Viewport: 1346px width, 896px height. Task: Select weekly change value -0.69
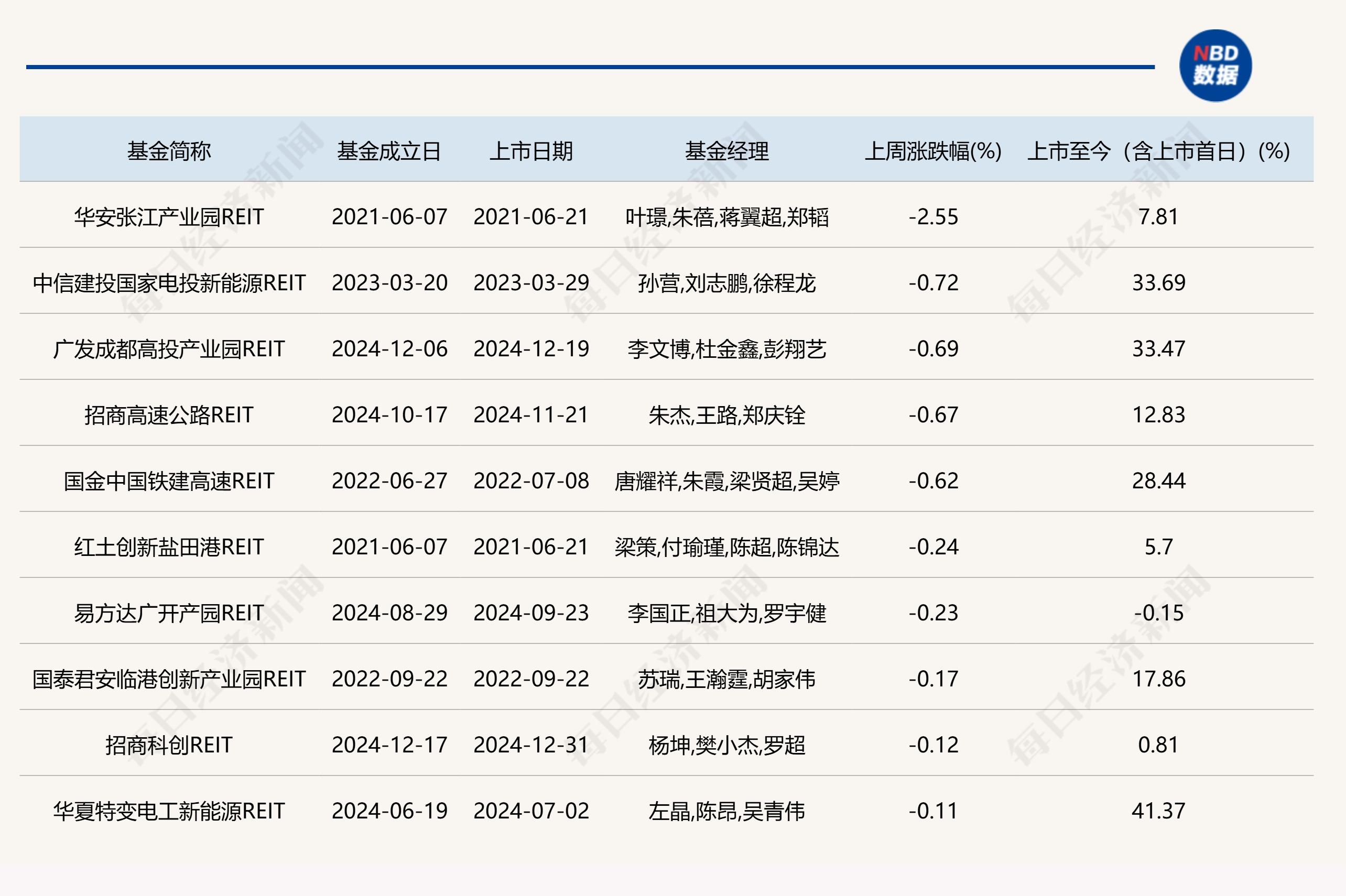click(x=933, y=349)
